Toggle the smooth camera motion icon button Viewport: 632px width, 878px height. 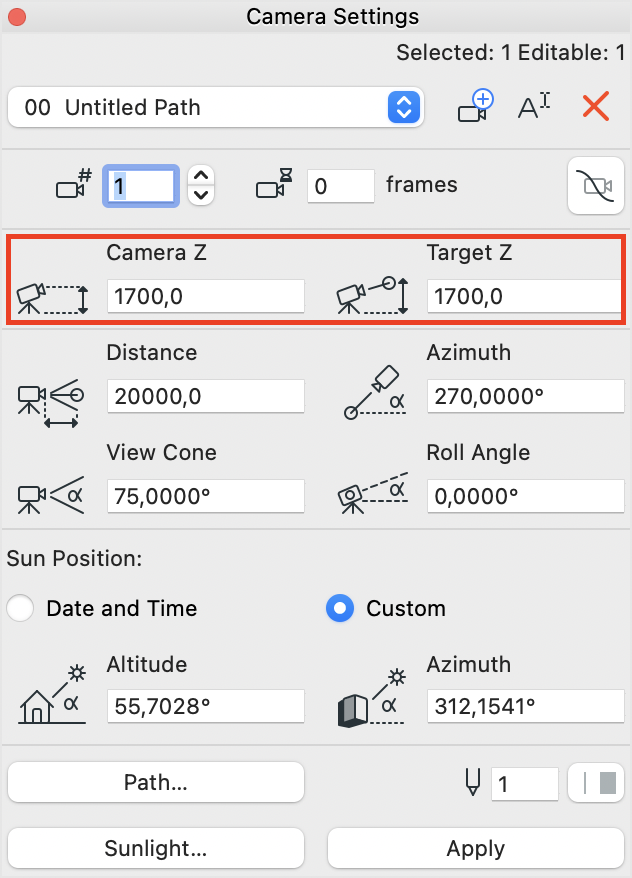[x=596, y=185]
